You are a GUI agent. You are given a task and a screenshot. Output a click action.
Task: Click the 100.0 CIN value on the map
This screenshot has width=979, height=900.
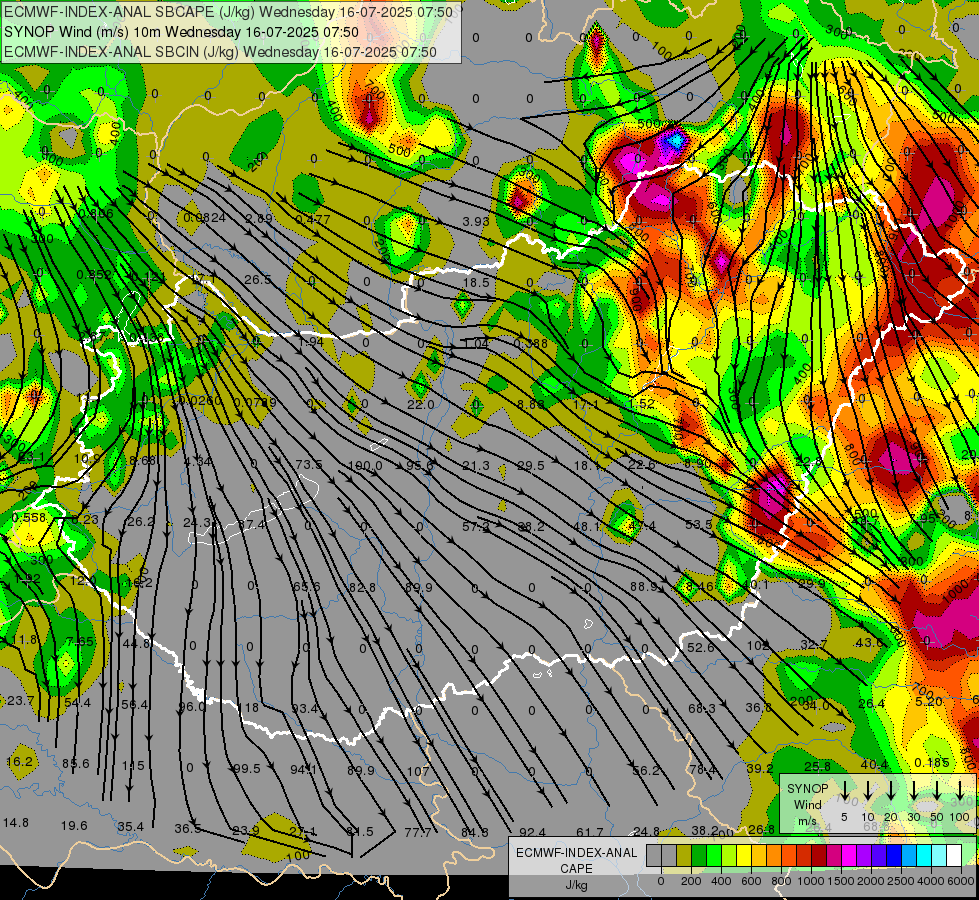pos(365,466)
